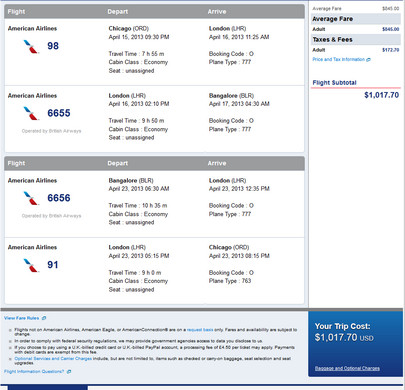Viewport: 405px width, 390px height.
Task: Open the Price and Tax Information link
Action: click(338, 59)
